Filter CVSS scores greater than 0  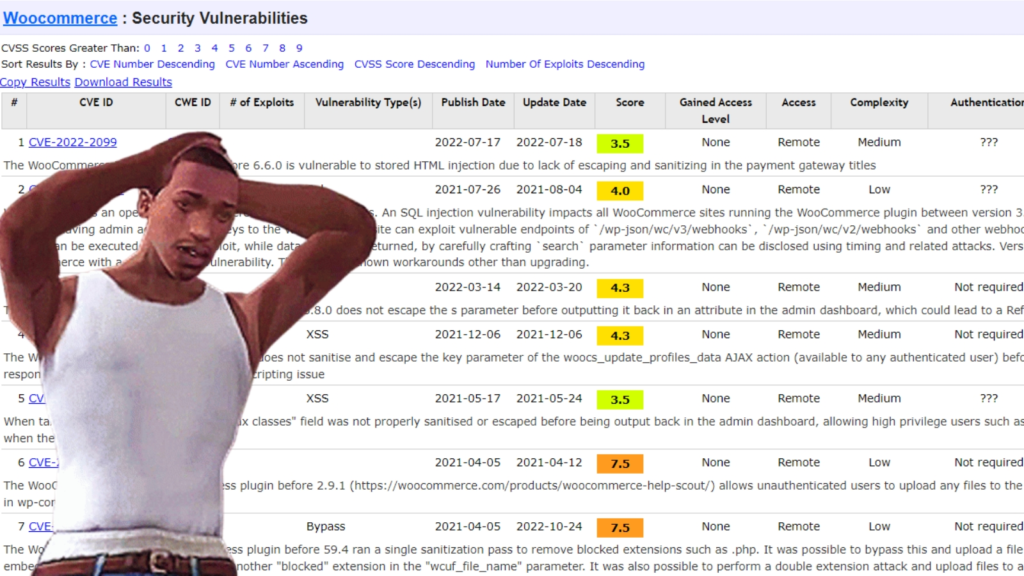coord(147,48)
